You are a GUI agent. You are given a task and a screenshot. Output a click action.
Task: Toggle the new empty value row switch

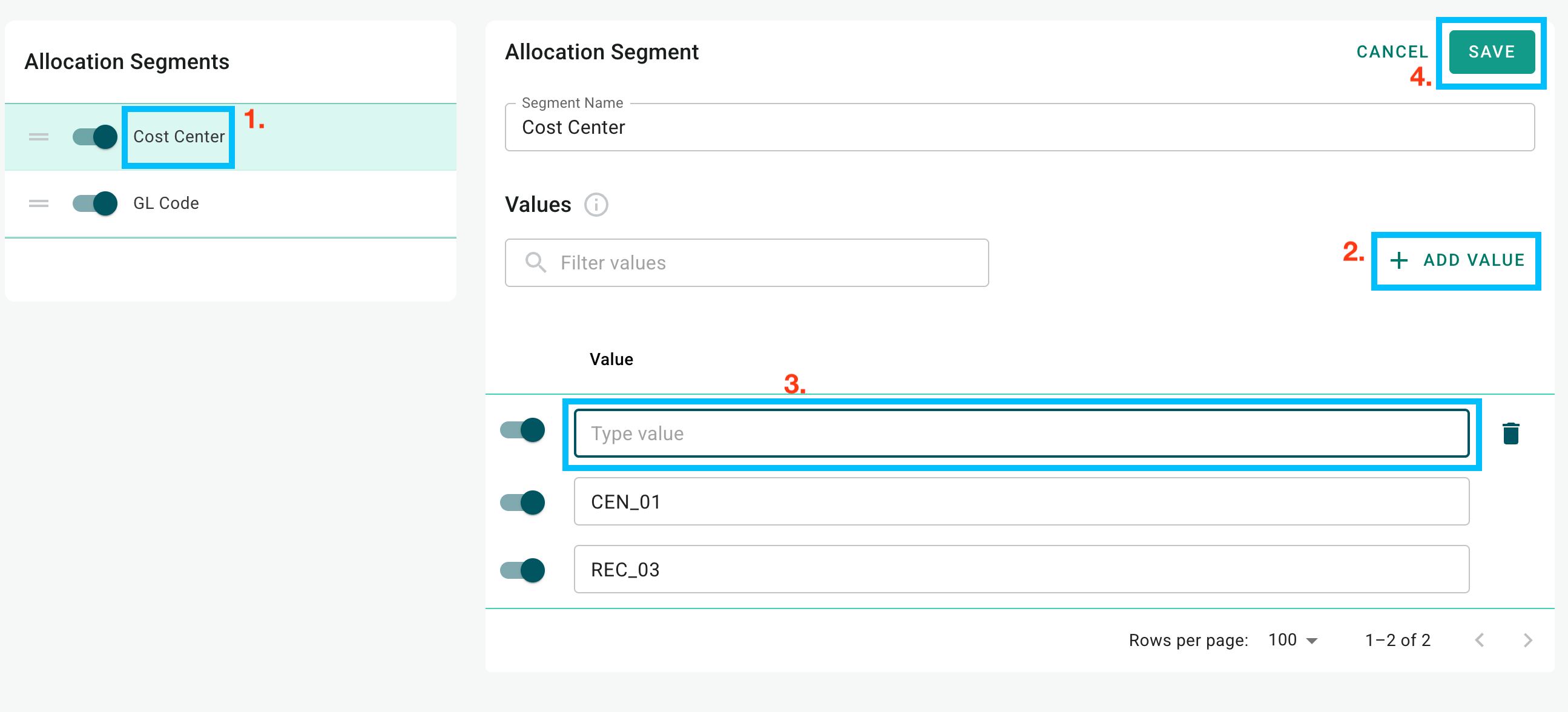[522, 430]
